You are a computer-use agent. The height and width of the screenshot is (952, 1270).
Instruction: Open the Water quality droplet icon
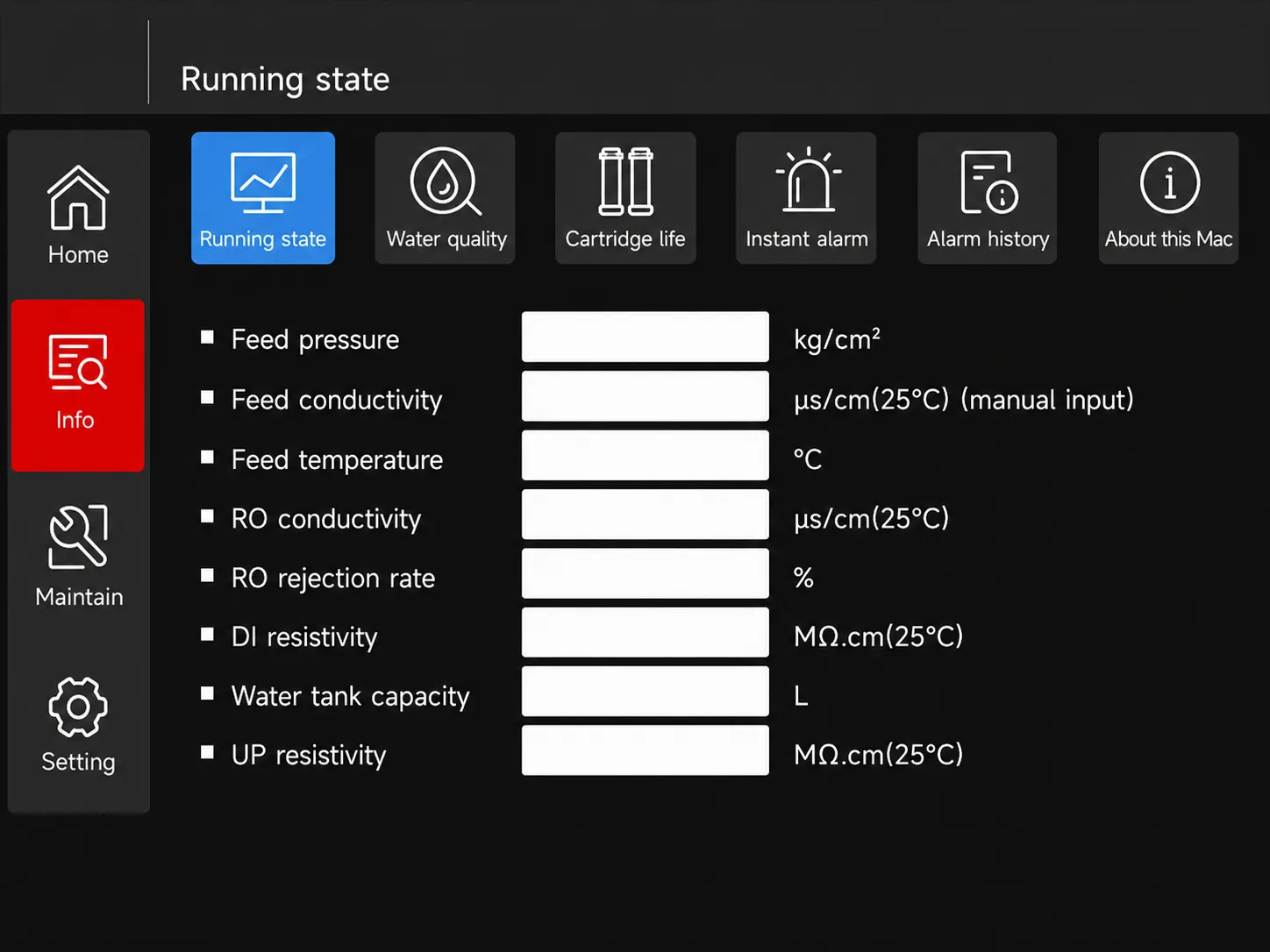pos(446,181)
